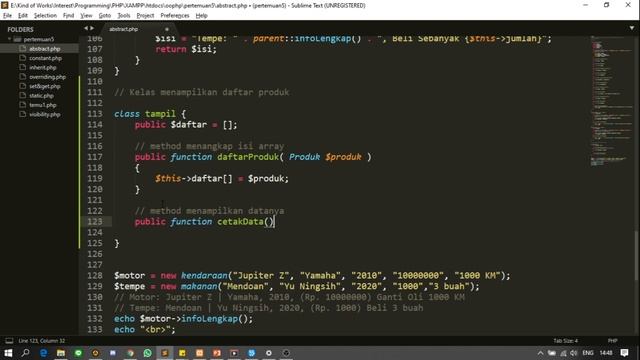Click the word makanan on line 129
The width and height of the screenshot is (640, 360).
[199, 287]
